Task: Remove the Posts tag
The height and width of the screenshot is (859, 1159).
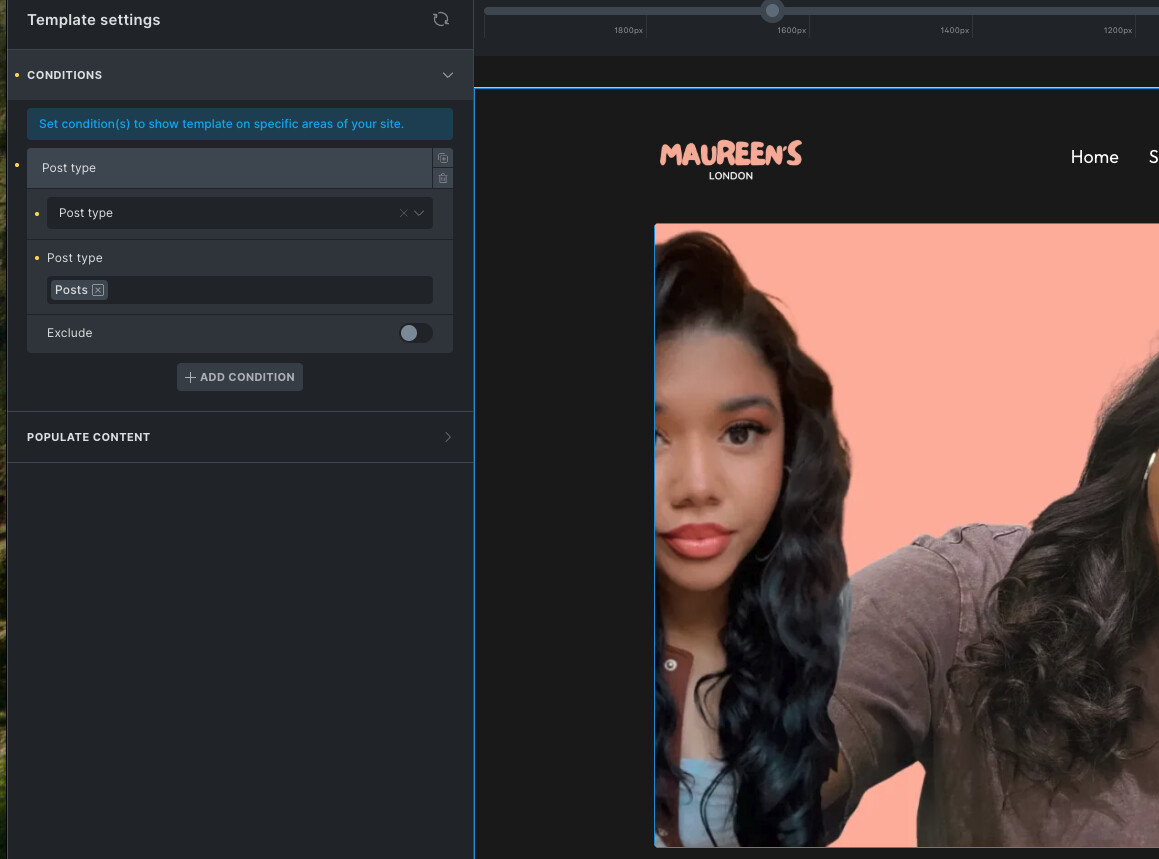Action: pyautogui.click(x=98, y=290)
